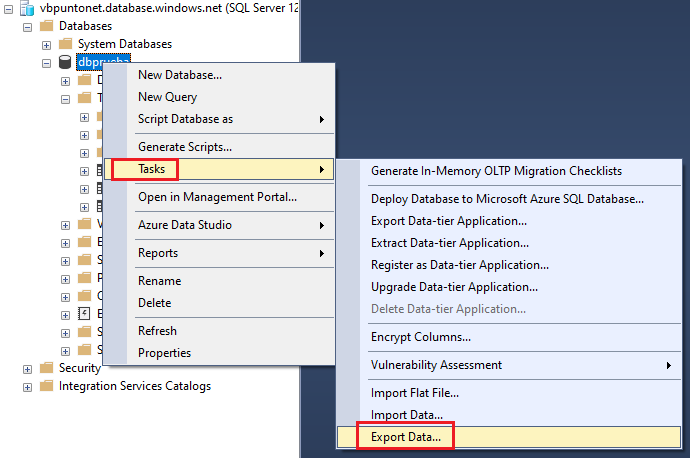Expand the System Databases node
The height and width of the screenshot is (458, 690).
click(46, 45)
